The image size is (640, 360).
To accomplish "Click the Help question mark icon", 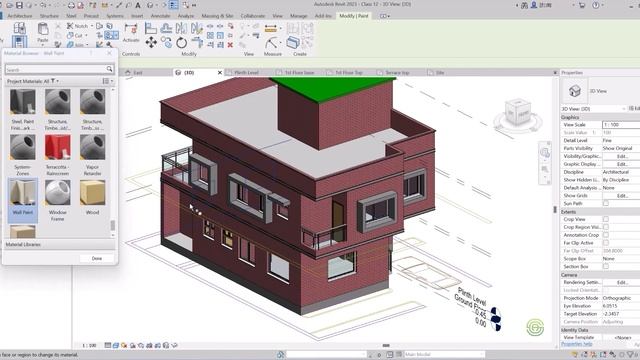I will coord(596,5).
